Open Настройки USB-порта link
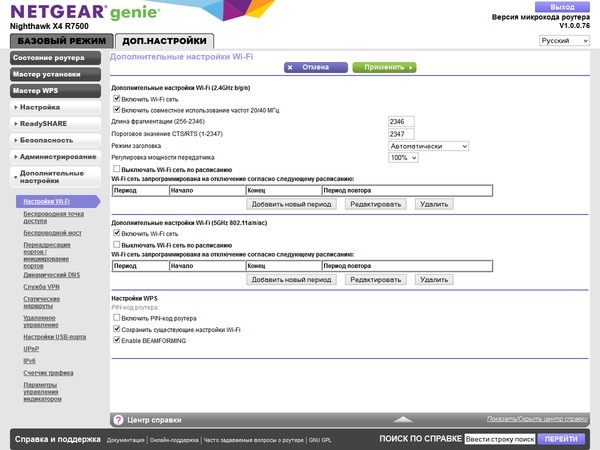Viewport: 600px width, 450px height. (x=54, y=337)
